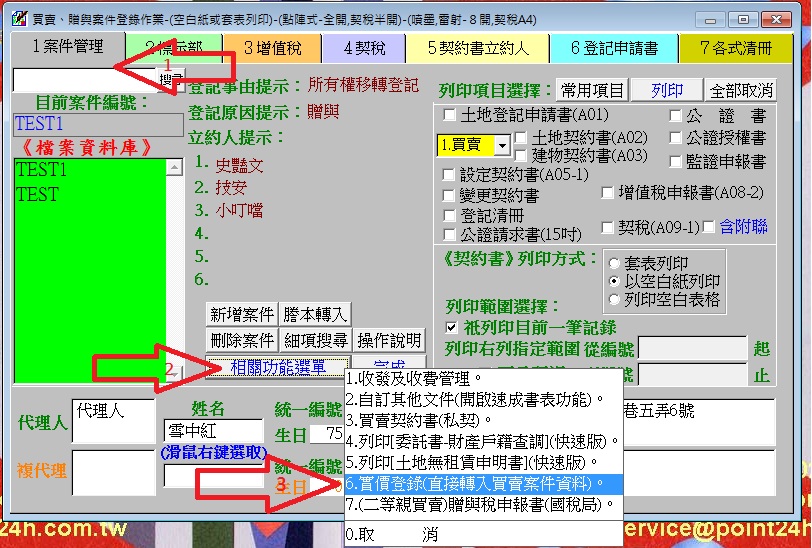Click the 姓名 field containing 雪中紅
The image size is (812, 548).
click(x=211, y=430)
